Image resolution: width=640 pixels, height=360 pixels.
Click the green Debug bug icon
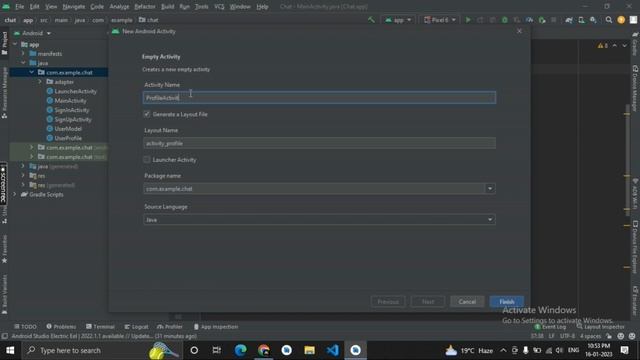coord(504,20)
